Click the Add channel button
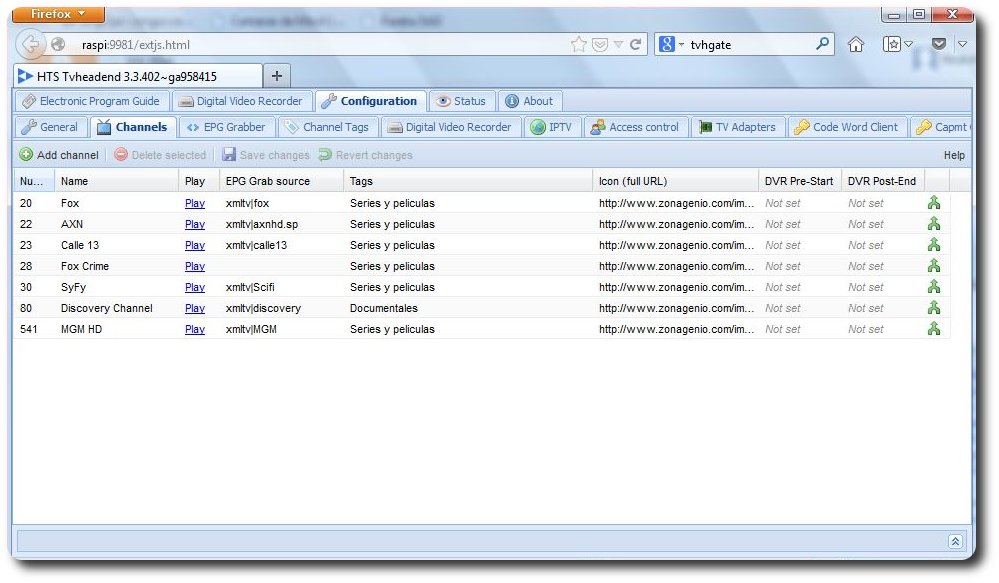999x583 pixels. click(59, 155)
